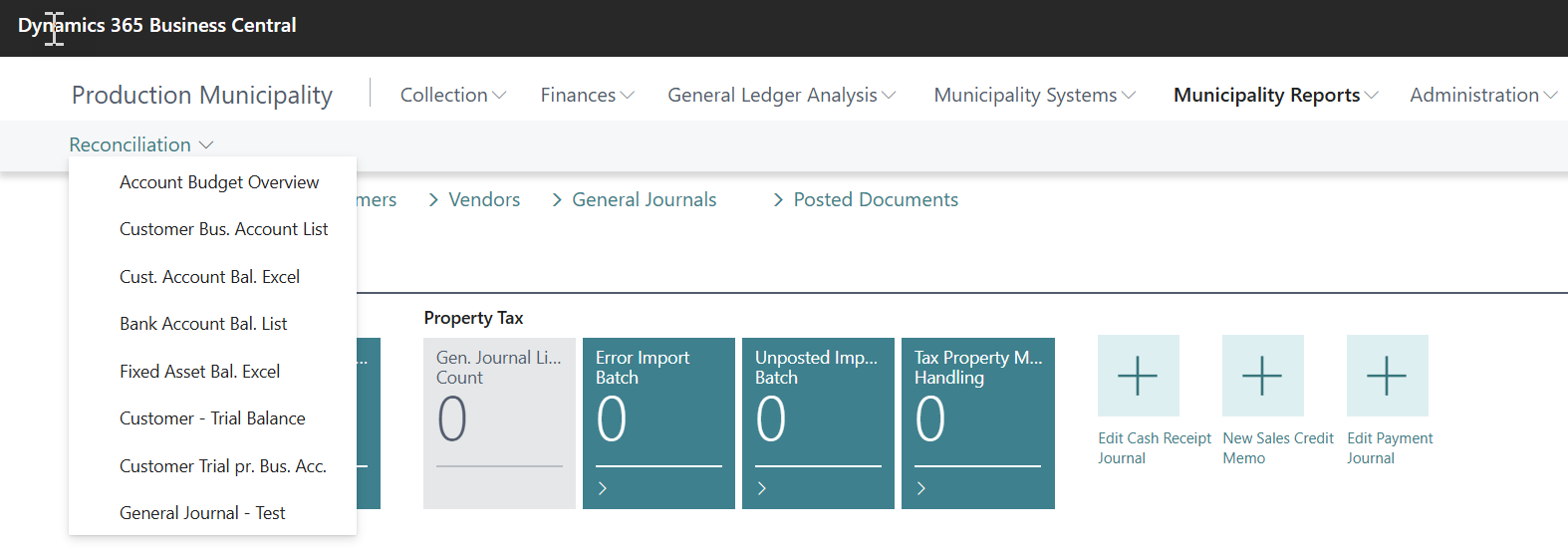Click arrow on Unposted Import Batch tile
The width and height of the screenshot is (1568, 552).
point(762,488)
